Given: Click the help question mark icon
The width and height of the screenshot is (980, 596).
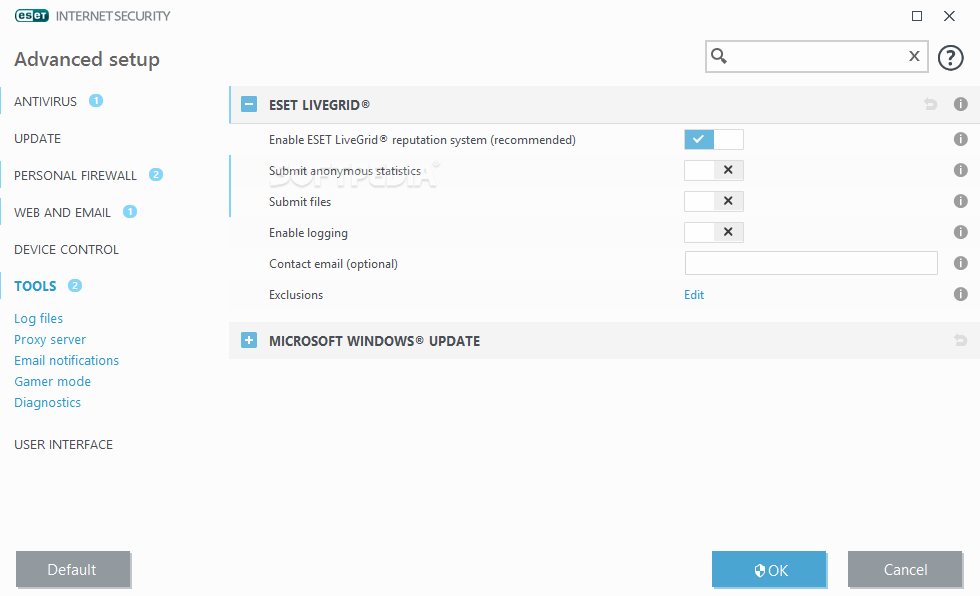Looking at the screenshot, I should click(950, 57).
